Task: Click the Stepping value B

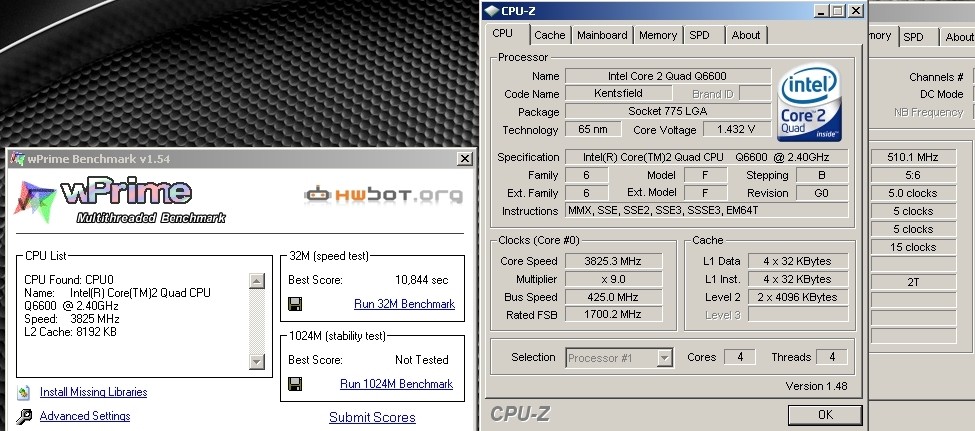Action: pyautogui.click(x=821, y=175)
